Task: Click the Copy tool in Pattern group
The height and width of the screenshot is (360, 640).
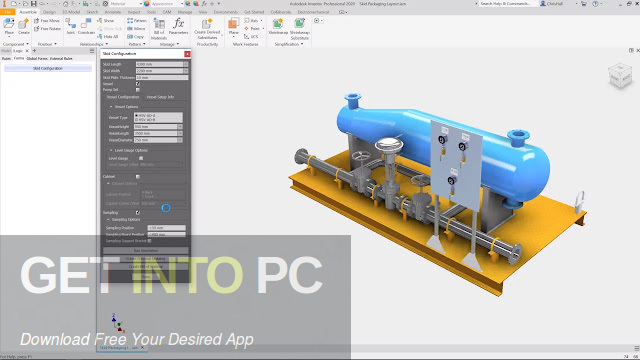Action: coord(136,36)
